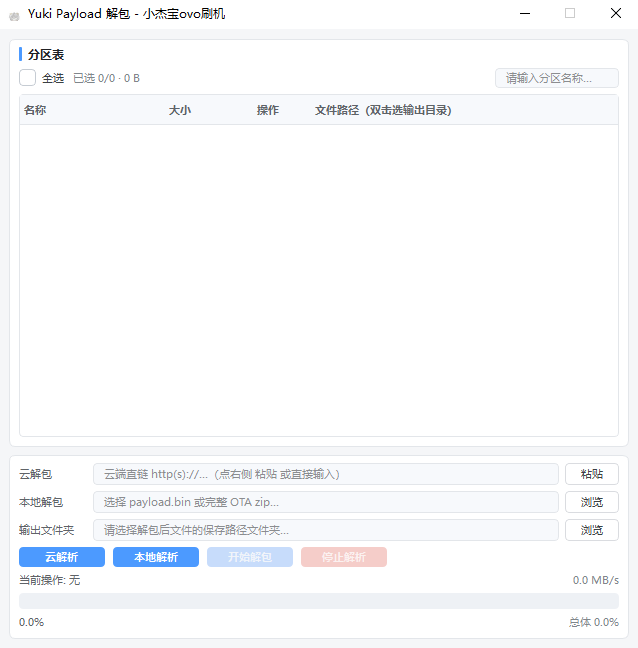Check the 全选 select-all checkbox
The image size is (638, 648).
[27, 78]
